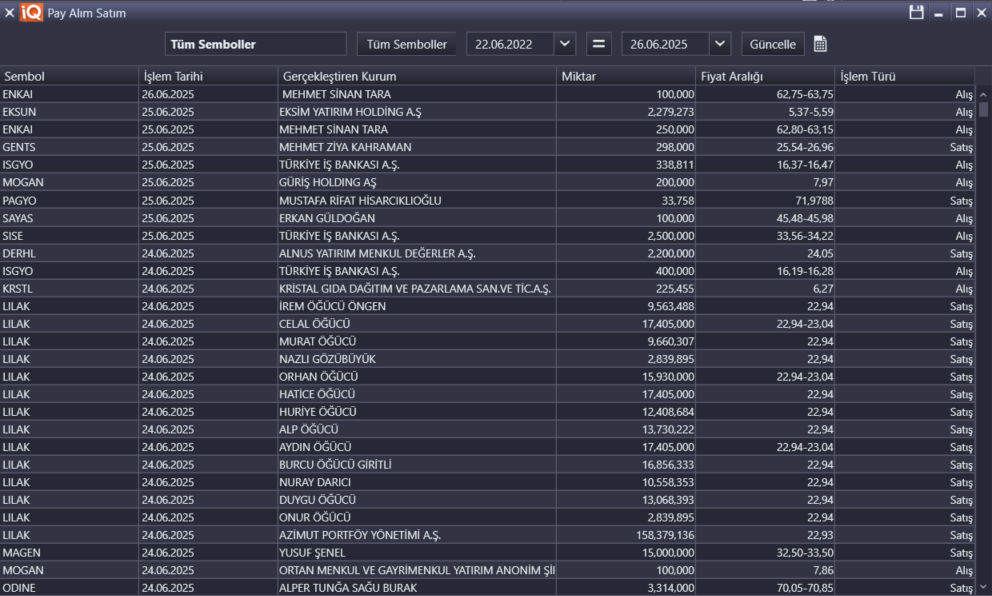This screenshot has height=596, width=992.
Task: Click ORHAN ÖĞÜCÜ cell
Action: coord(417,376)
